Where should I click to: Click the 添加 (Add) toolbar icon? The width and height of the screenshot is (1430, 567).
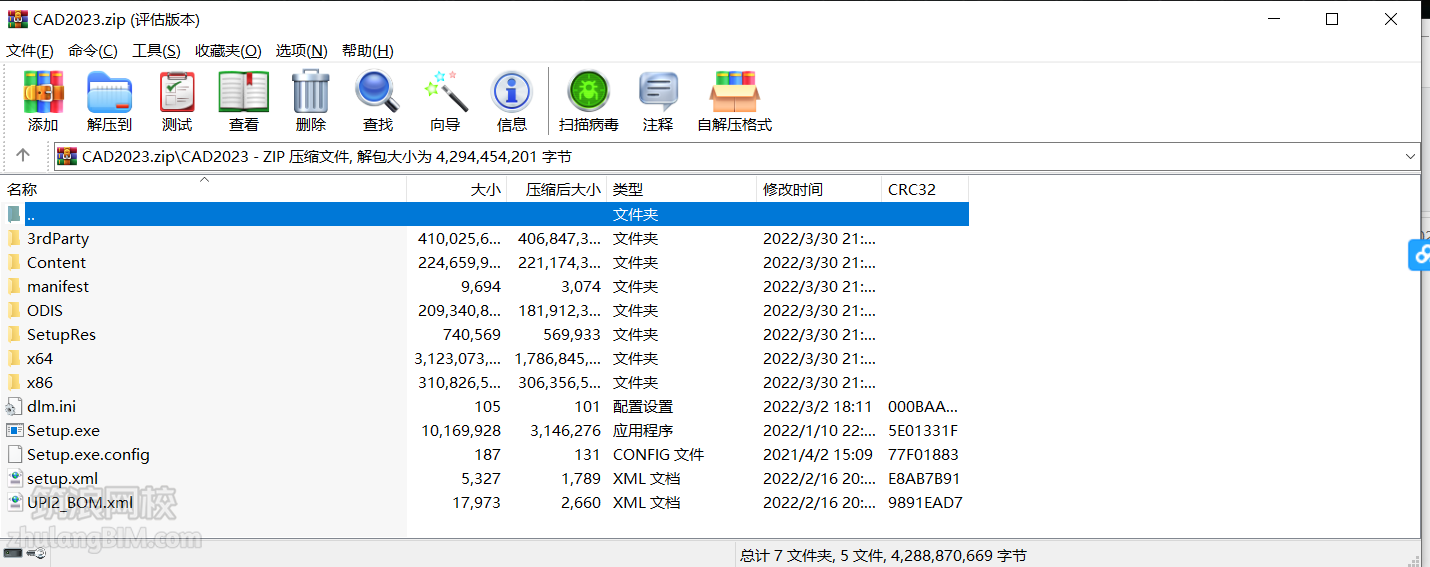43,92
